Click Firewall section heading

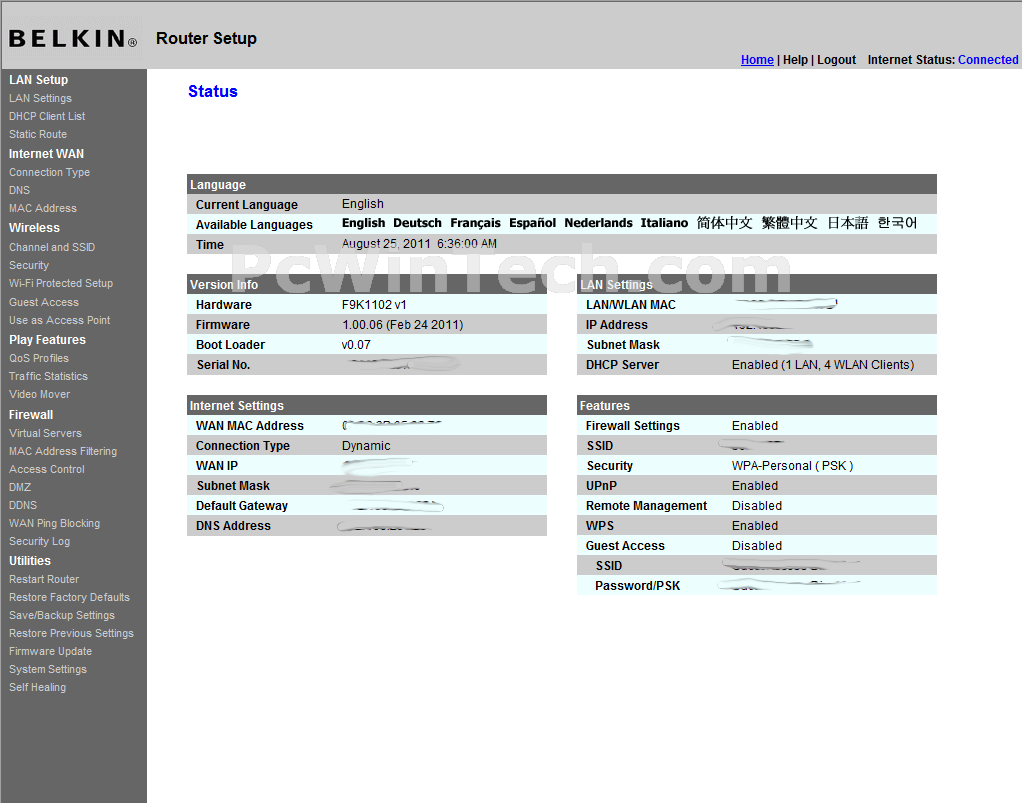[31, 415]
